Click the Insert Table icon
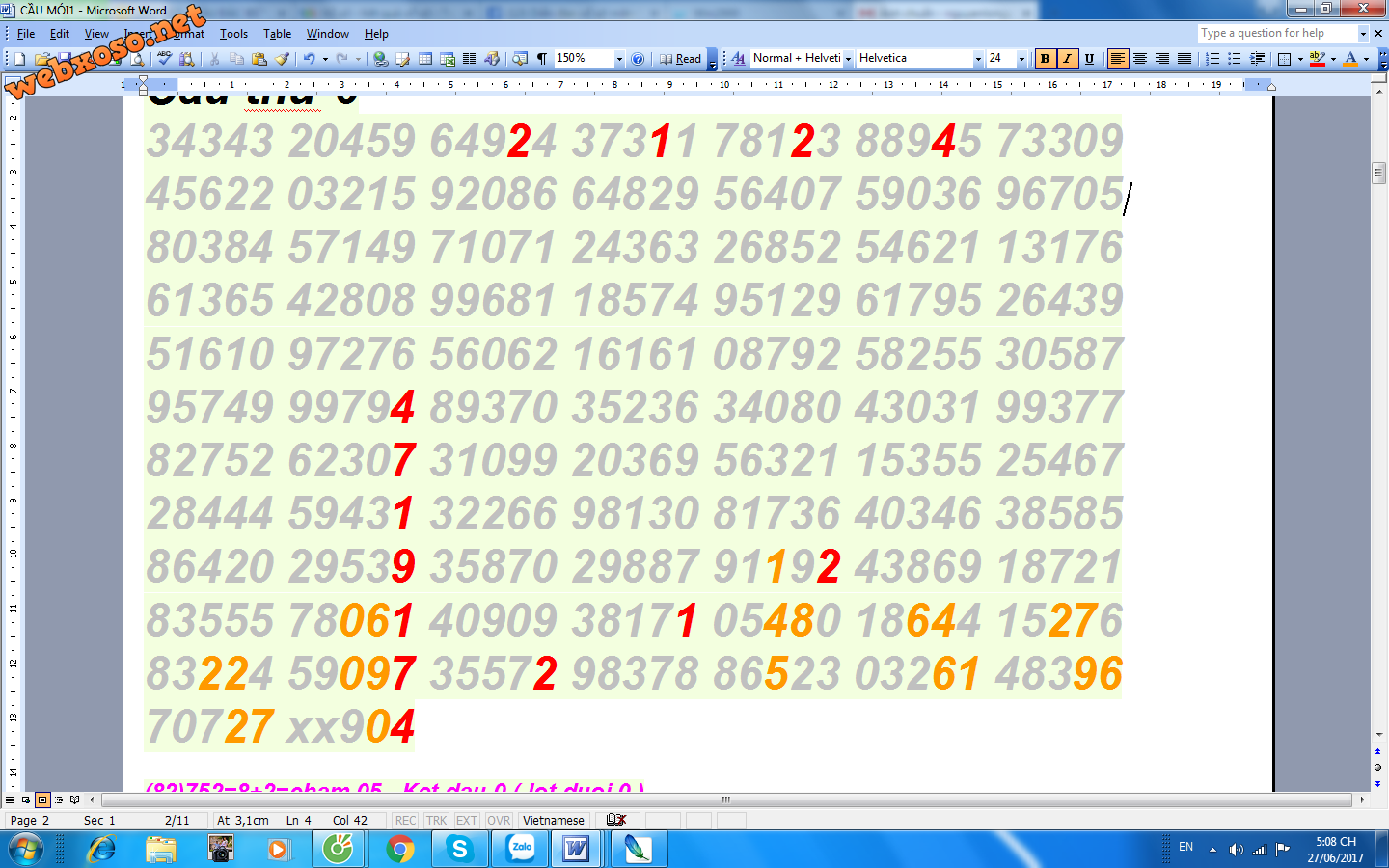 (425, 59)
